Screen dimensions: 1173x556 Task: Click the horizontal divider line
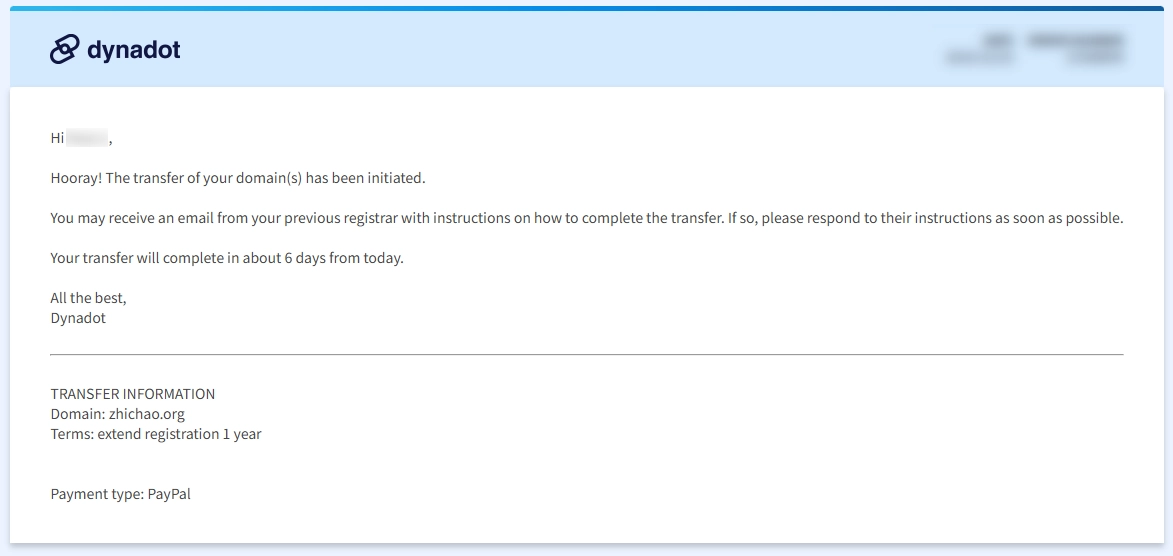click(586, 354)
